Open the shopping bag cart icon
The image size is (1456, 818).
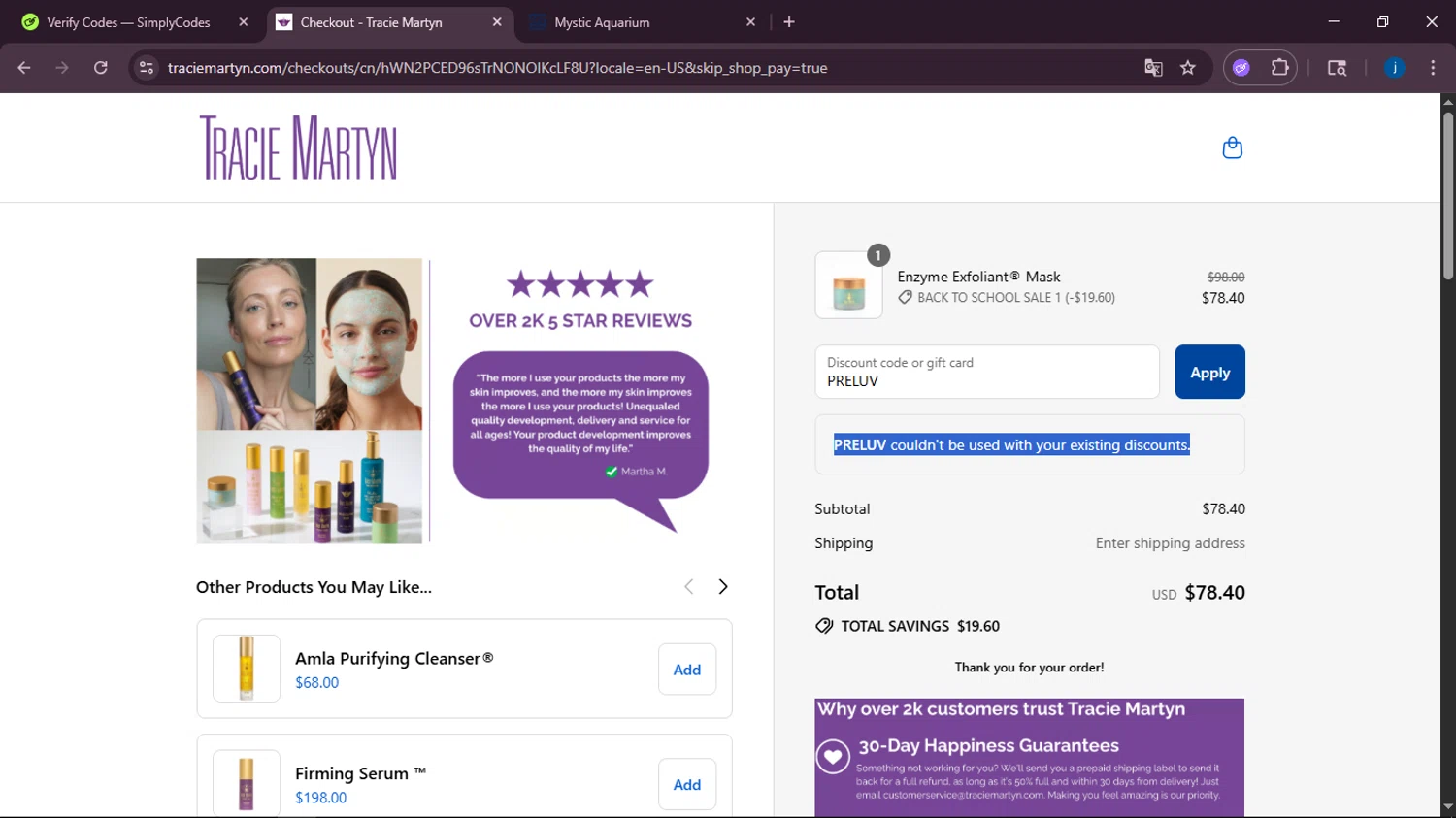pyautogui.click(x=1233, y=147)
